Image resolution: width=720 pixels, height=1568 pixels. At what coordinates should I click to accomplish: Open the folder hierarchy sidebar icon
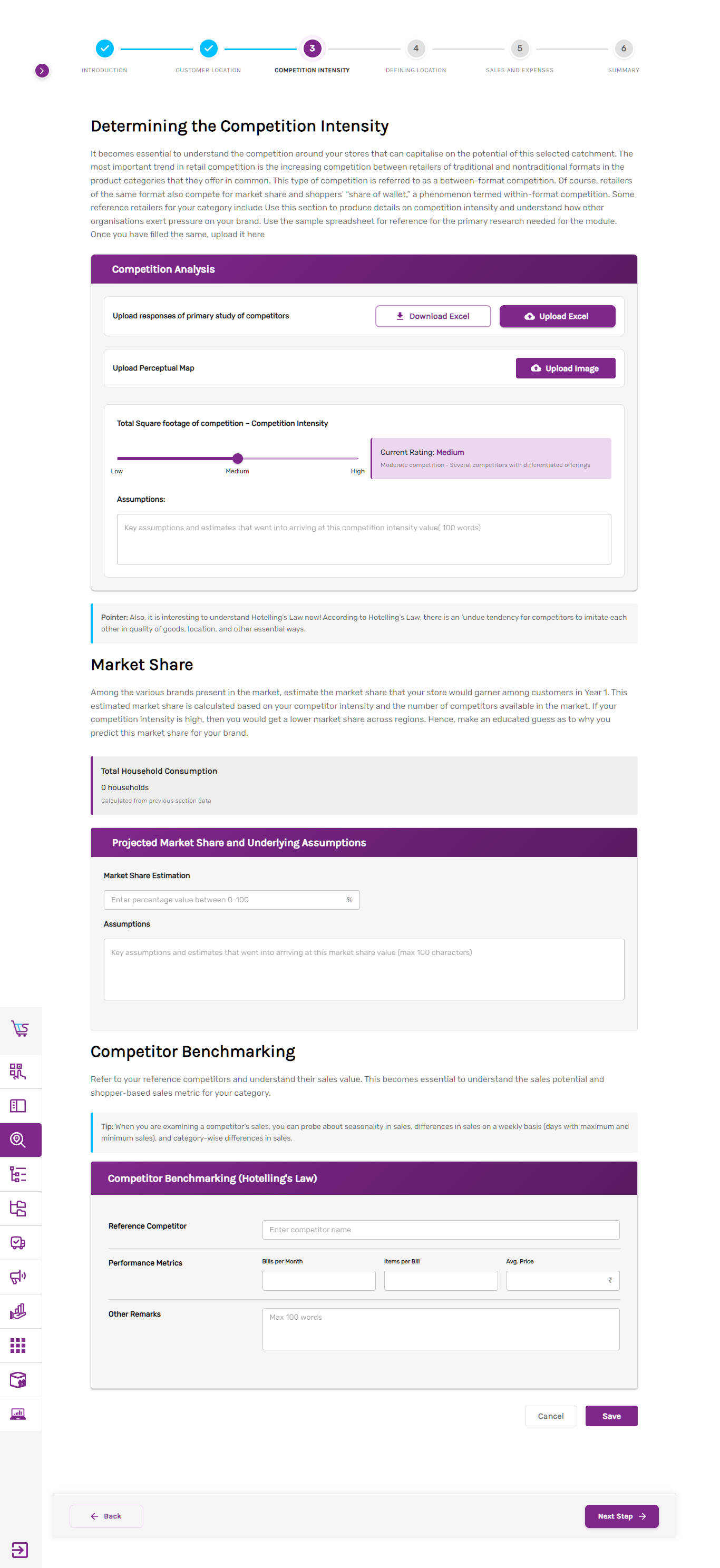coord(18,1208)
